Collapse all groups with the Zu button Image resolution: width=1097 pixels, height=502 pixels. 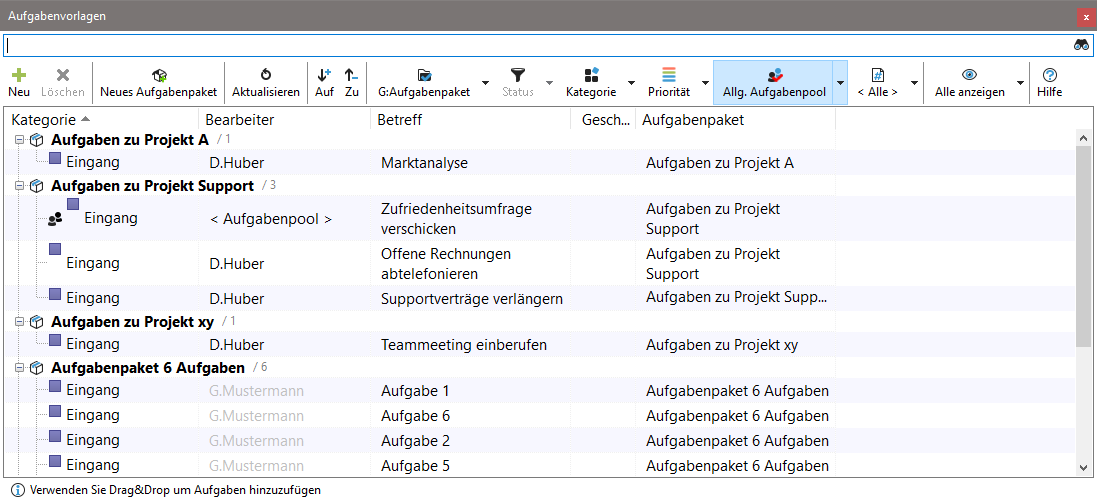tap(351, 82)
